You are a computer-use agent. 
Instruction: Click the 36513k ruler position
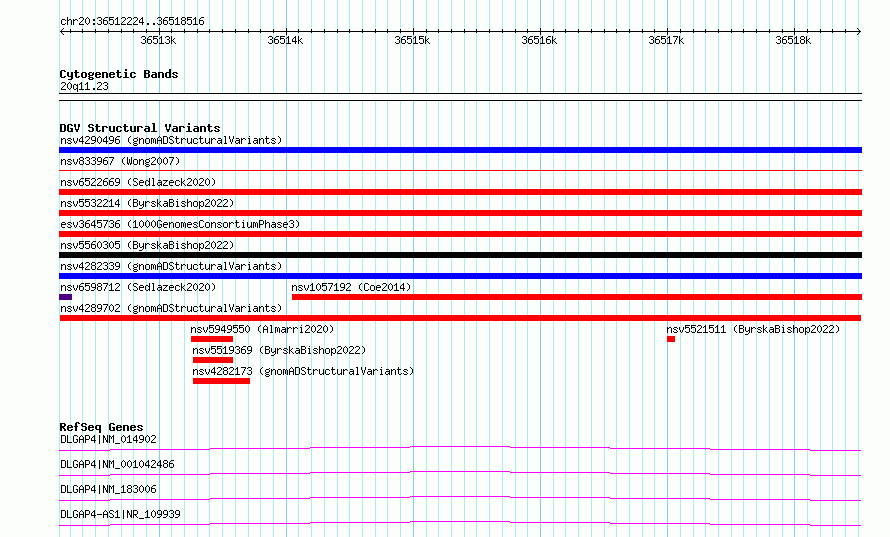pyautogui.click(x=158, y=40)
